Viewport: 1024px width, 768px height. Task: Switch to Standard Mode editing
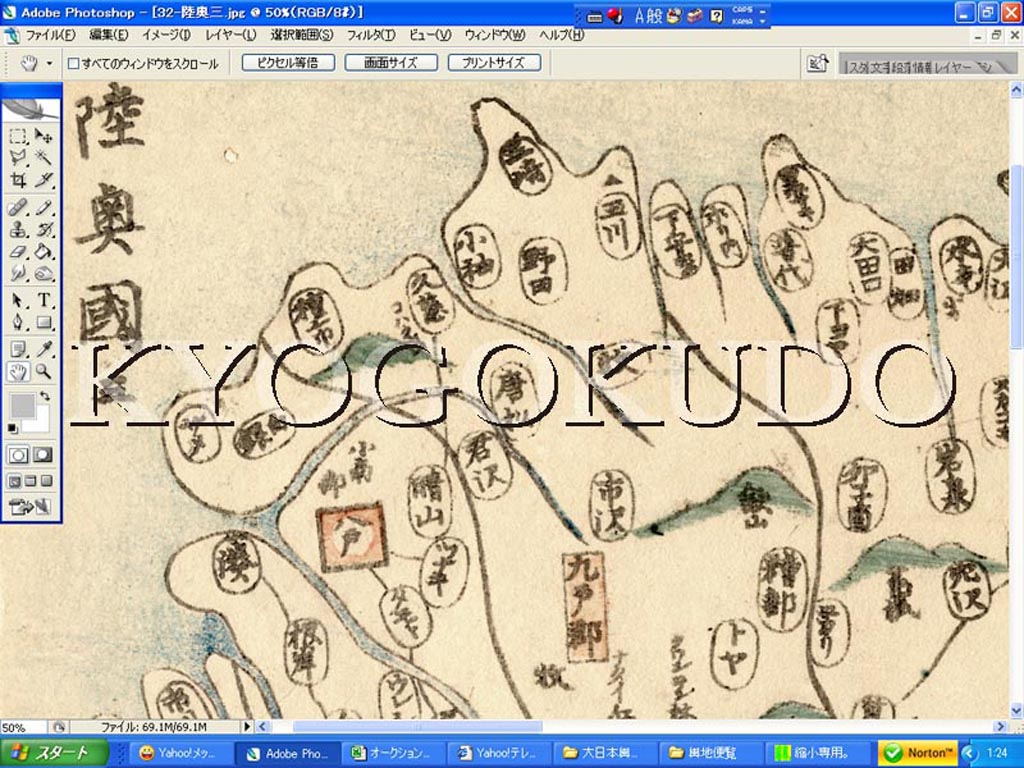[18, 455]
